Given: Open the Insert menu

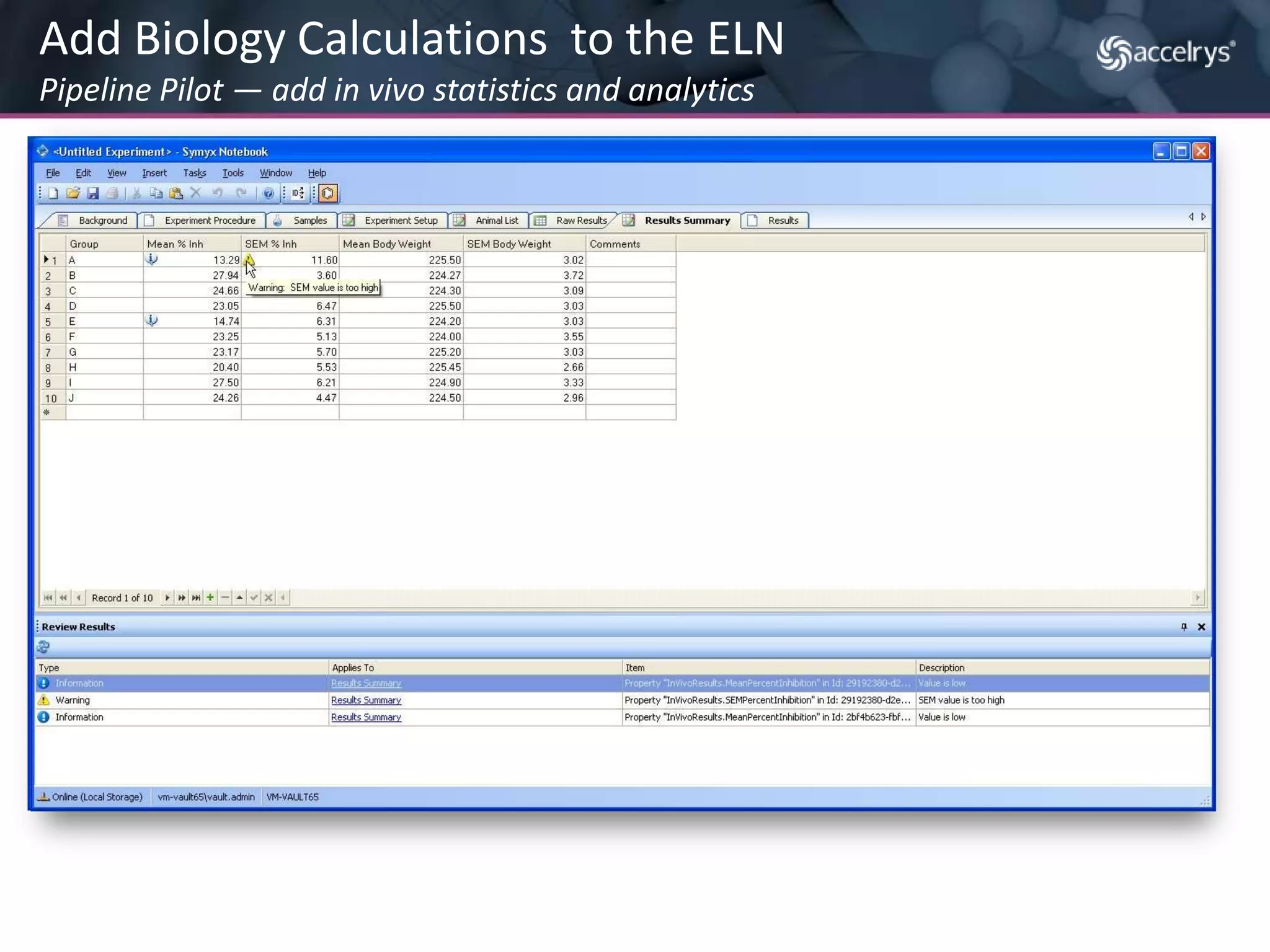Looking at the screenshot, I should pos(154,173).
